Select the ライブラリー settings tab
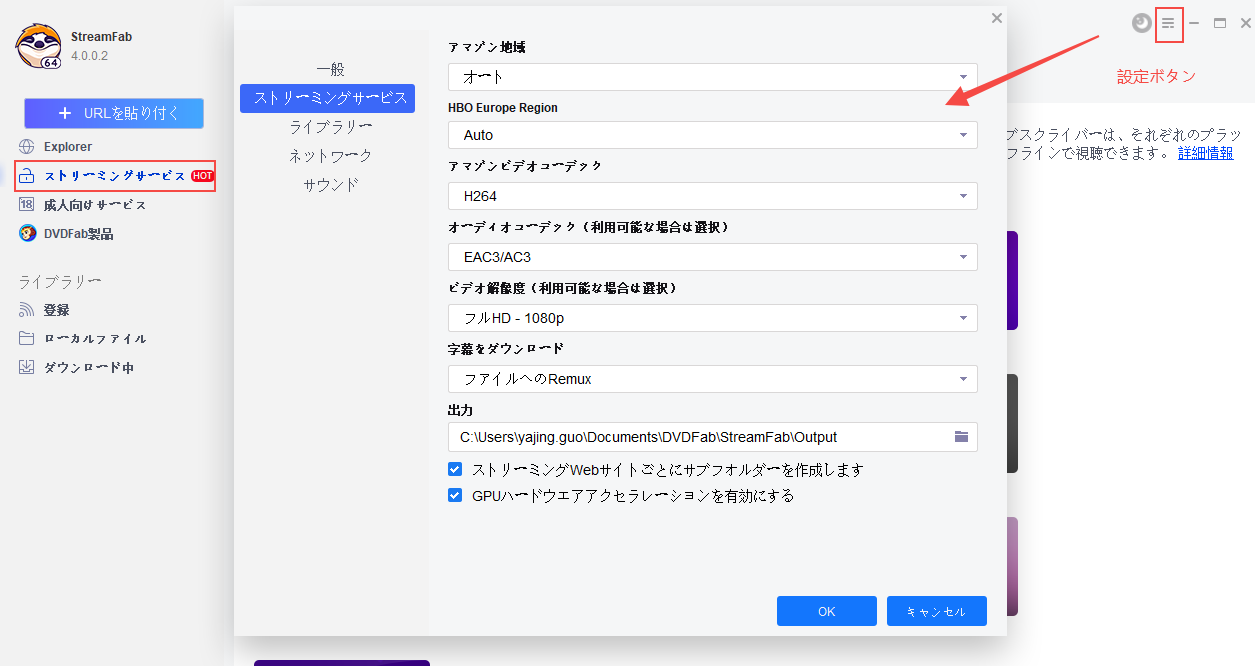 330,127
